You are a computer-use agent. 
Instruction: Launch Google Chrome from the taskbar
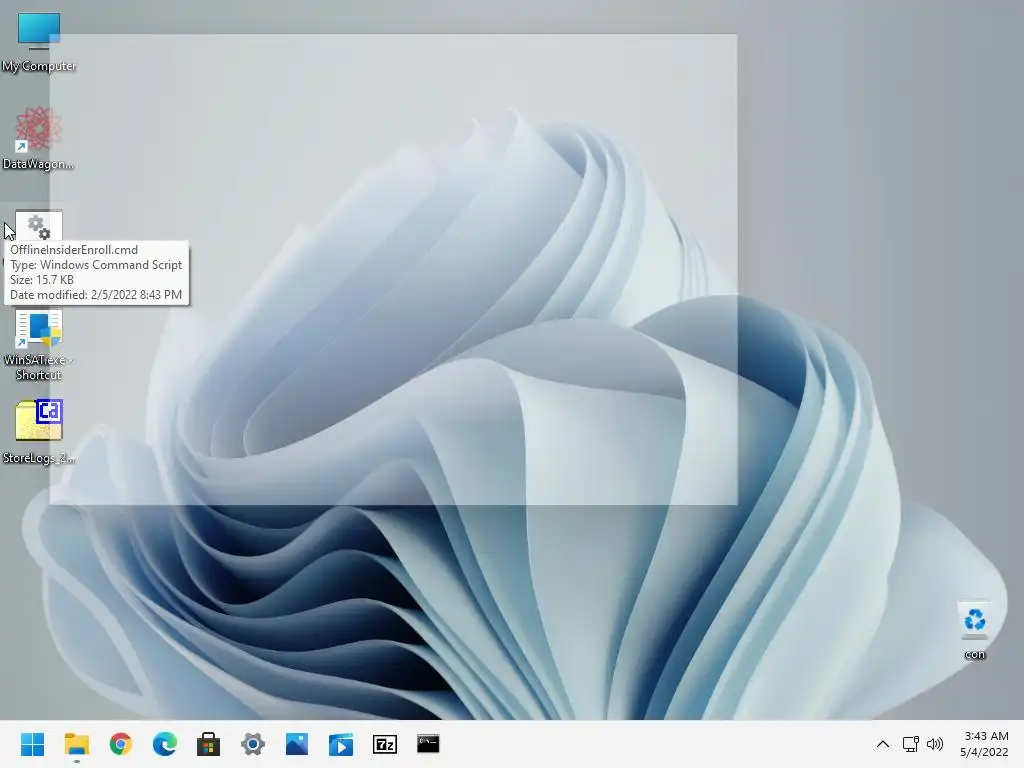[x=121, y=744]
